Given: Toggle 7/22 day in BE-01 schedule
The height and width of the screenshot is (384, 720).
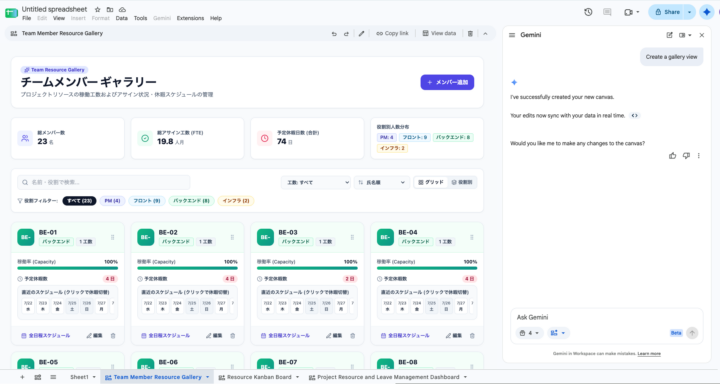Looking at the screenshot, I should 28,306.
